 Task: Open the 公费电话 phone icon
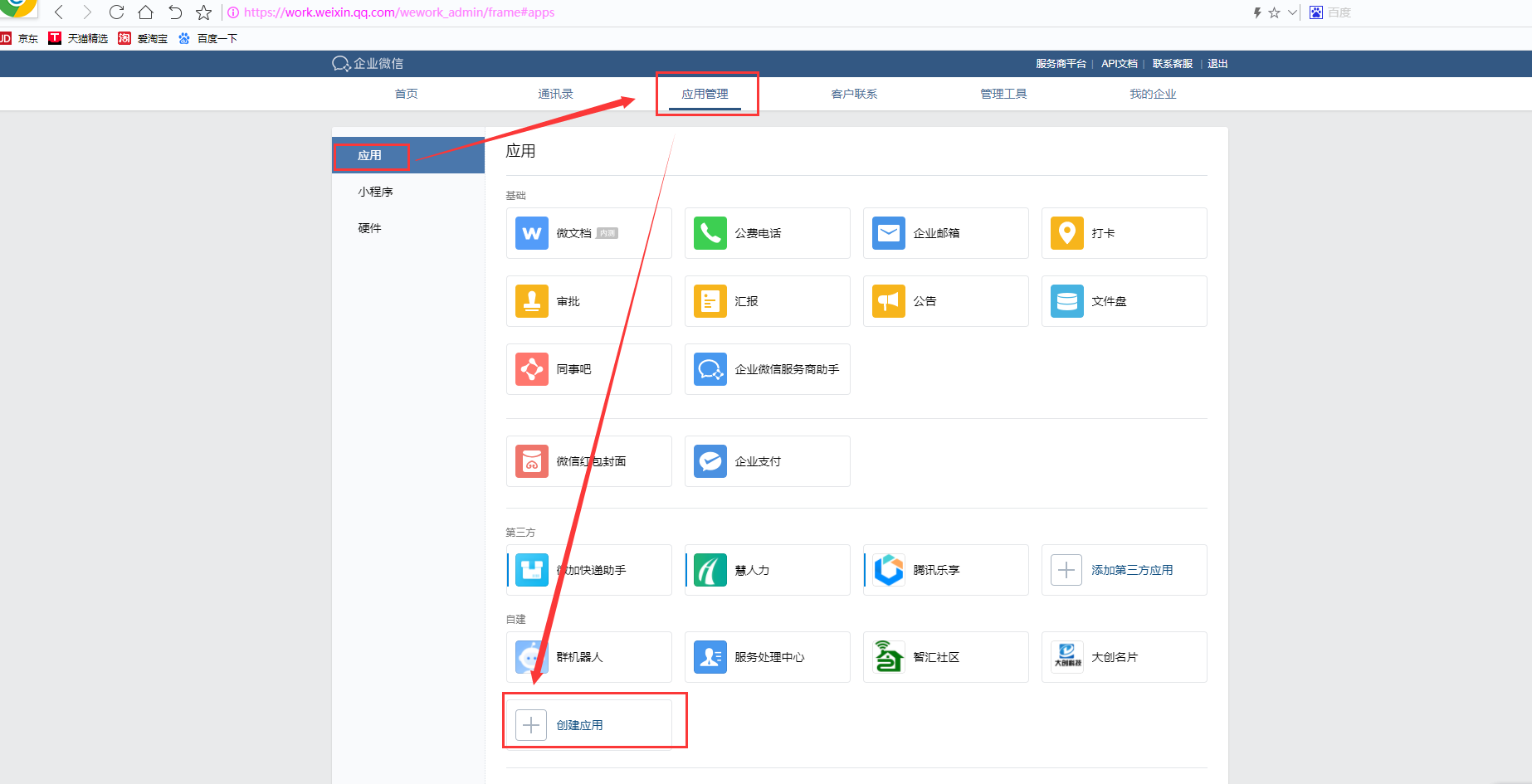pos(710,233)
